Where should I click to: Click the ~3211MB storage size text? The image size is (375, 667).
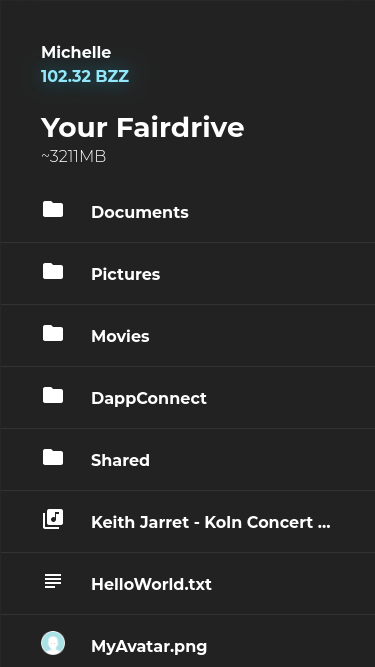(x=74, y=157)
